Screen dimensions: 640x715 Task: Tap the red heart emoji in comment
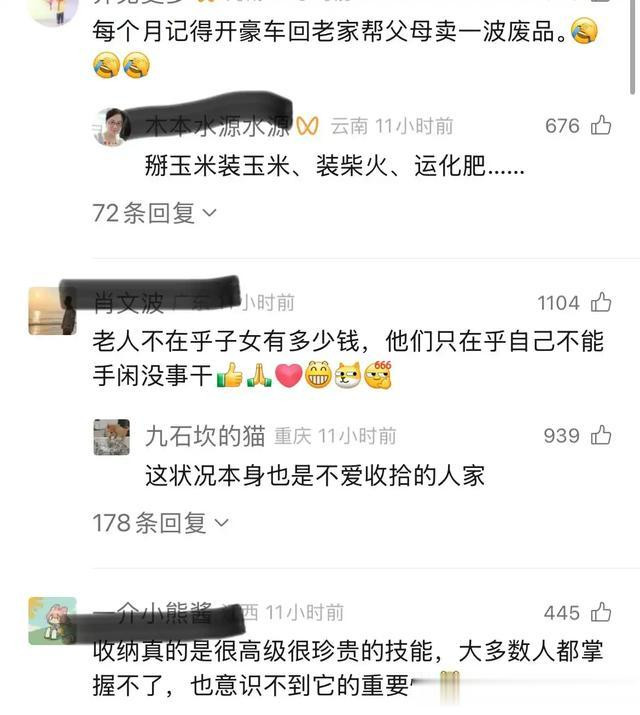tap(289, 376)
